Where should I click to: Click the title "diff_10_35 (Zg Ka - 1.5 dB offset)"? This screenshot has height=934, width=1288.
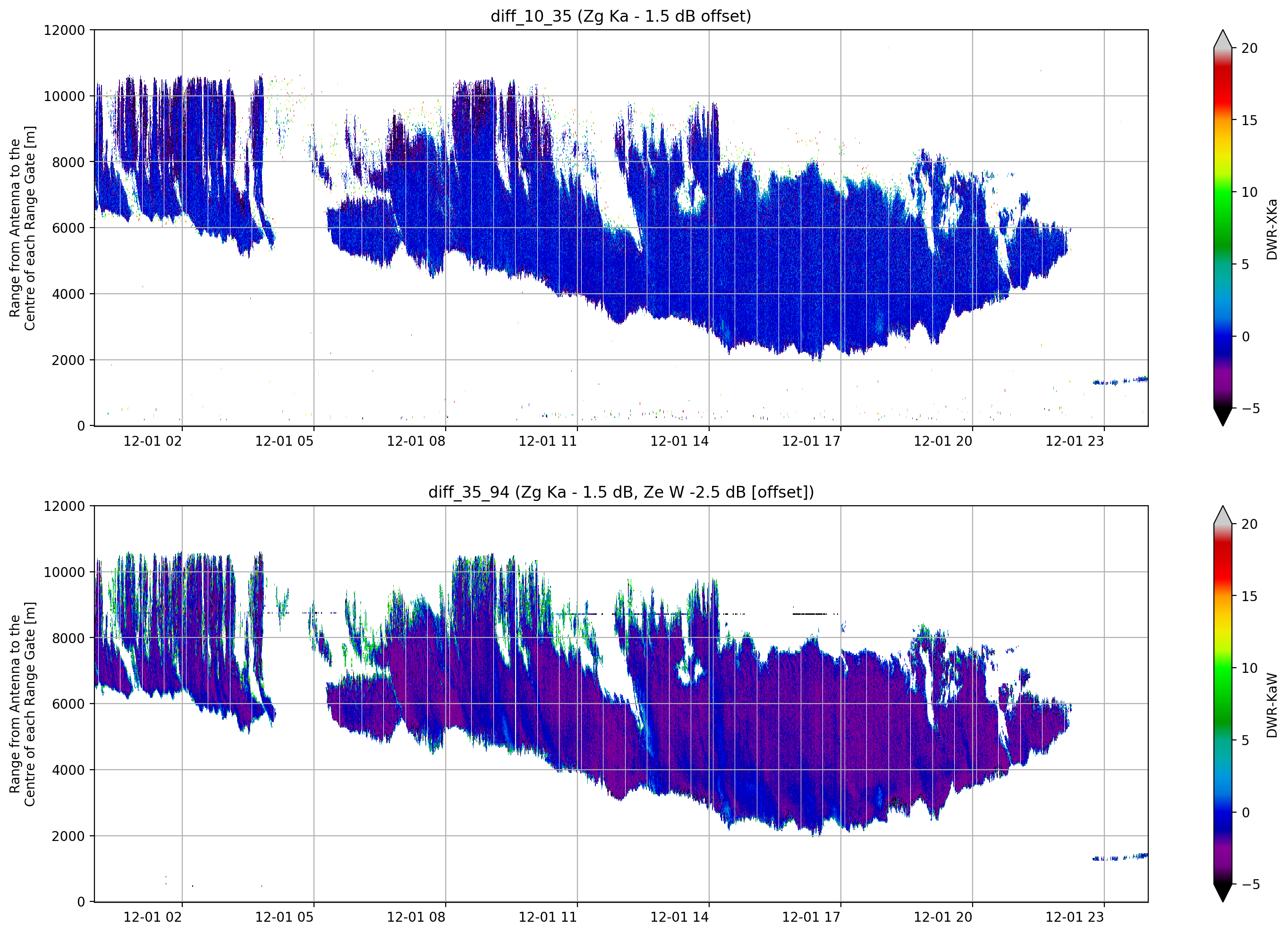click(x=621, y=17)
